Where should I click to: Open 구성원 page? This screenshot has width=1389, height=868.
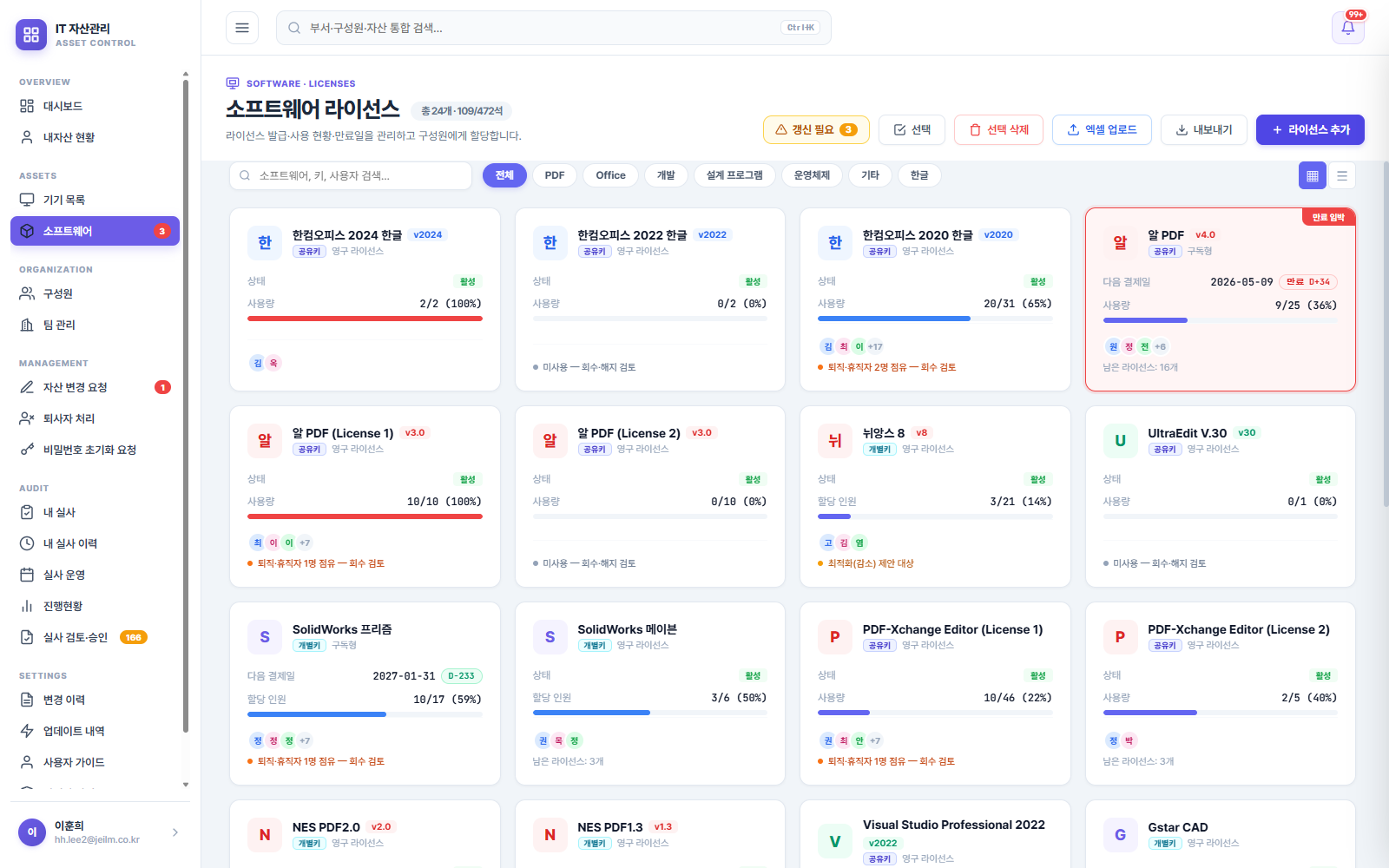tap(95, 293)
